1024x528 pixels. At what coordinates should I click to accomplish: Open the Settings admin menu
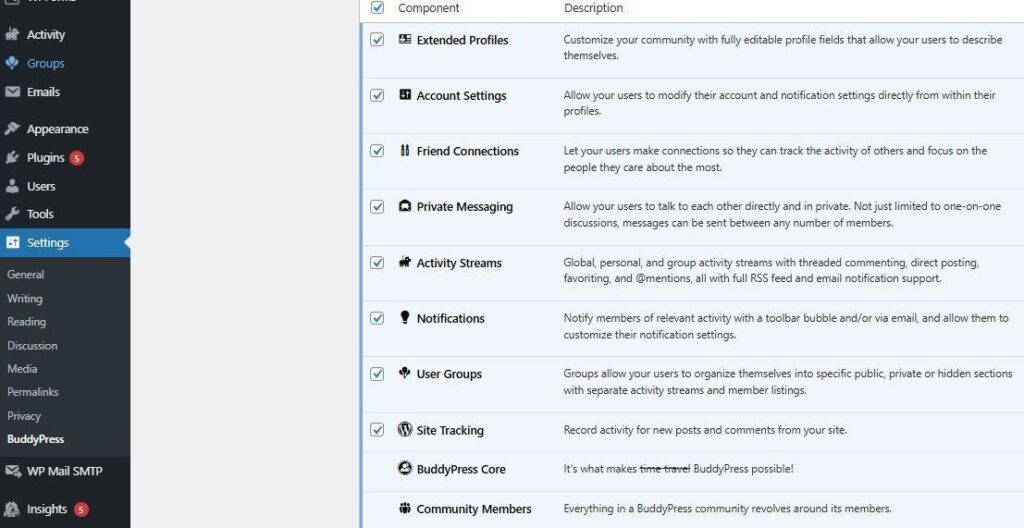[65, 242]
